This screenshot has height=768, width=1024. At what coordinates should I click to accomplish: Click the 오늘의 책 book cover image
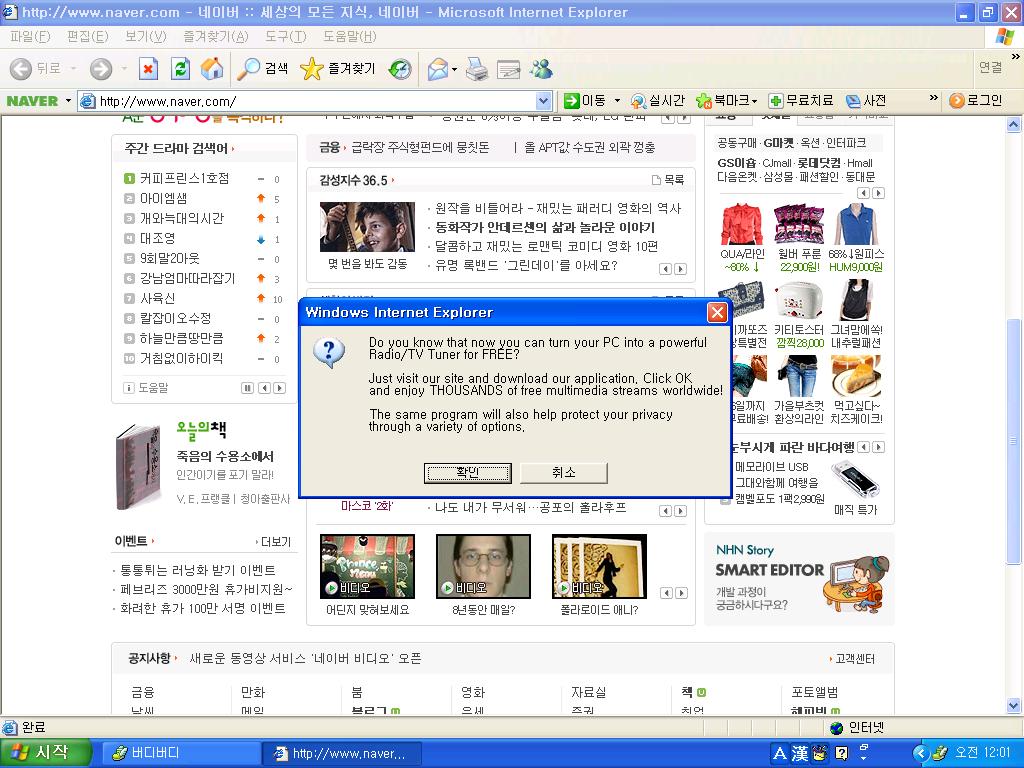coord(138,468)
